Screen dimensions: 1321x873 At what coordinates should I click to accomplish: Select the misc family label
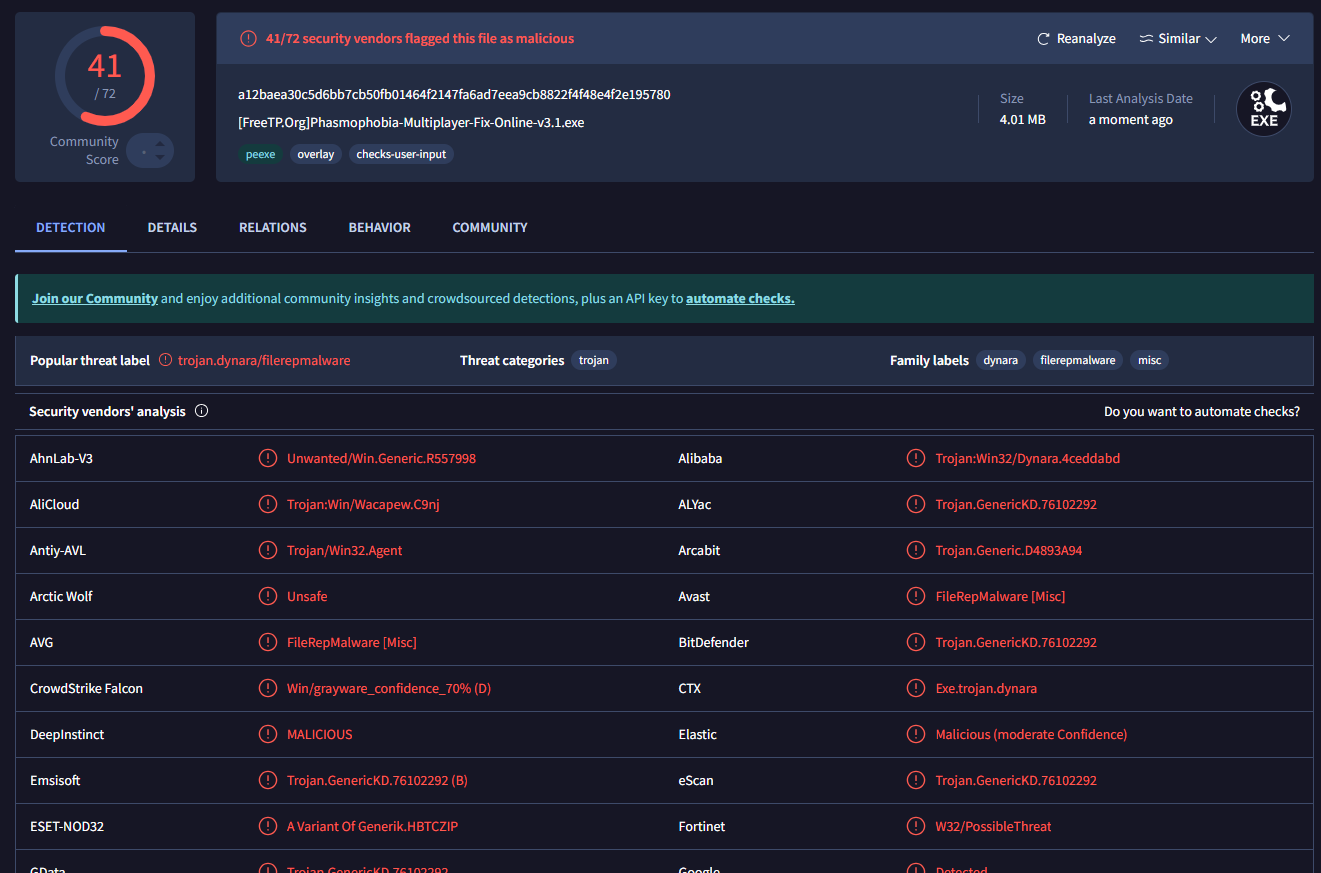1150,360
